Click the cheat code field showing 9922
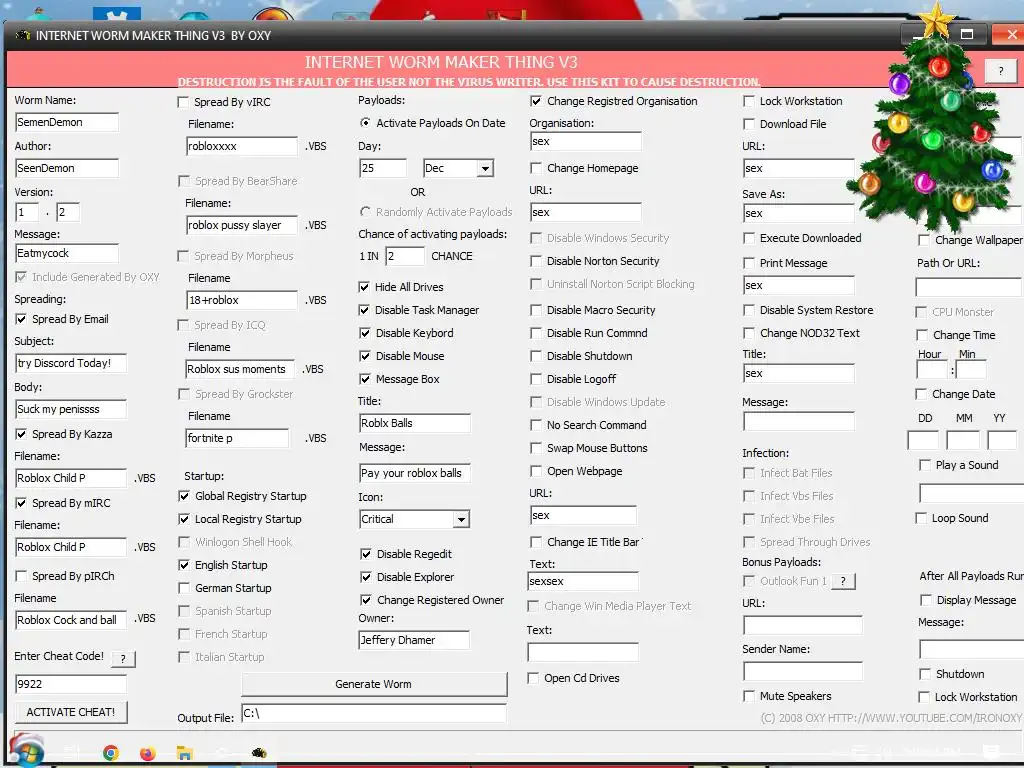1024x768 pixels. (x=71, y=684)
